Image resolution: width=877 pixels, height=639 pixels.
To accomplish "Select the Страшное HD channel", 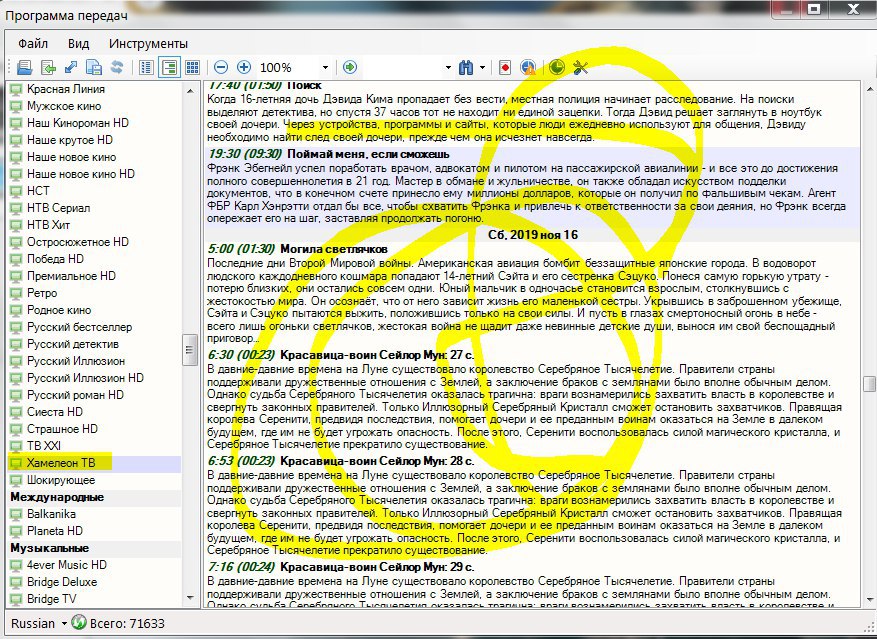I will click(62, 429).
